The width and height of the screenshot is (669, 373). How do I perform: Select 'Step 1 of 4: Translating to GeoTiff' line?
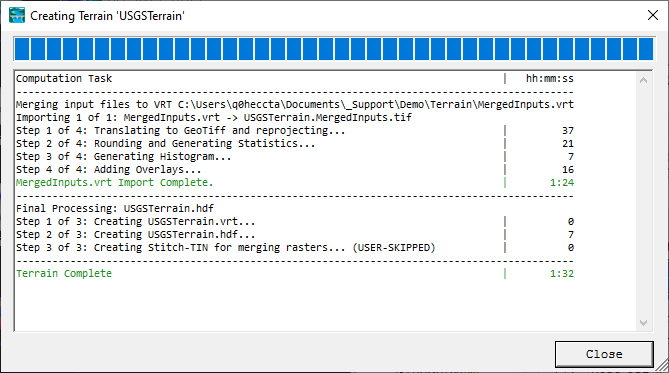(x=180, y=131)
